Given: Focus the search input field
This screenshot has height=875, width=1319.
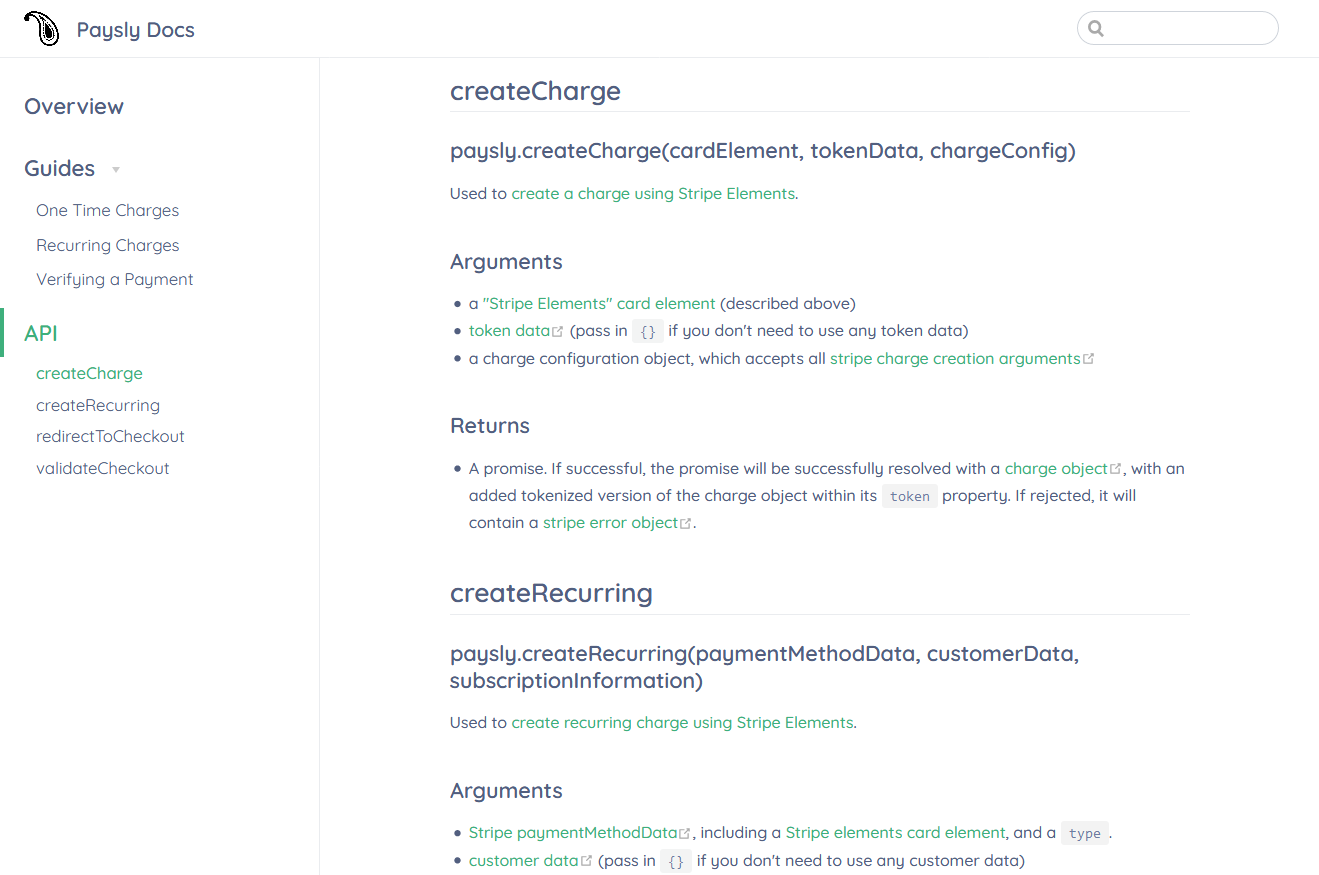Looking at the screenshot, I should click(x=1188, y=29).
